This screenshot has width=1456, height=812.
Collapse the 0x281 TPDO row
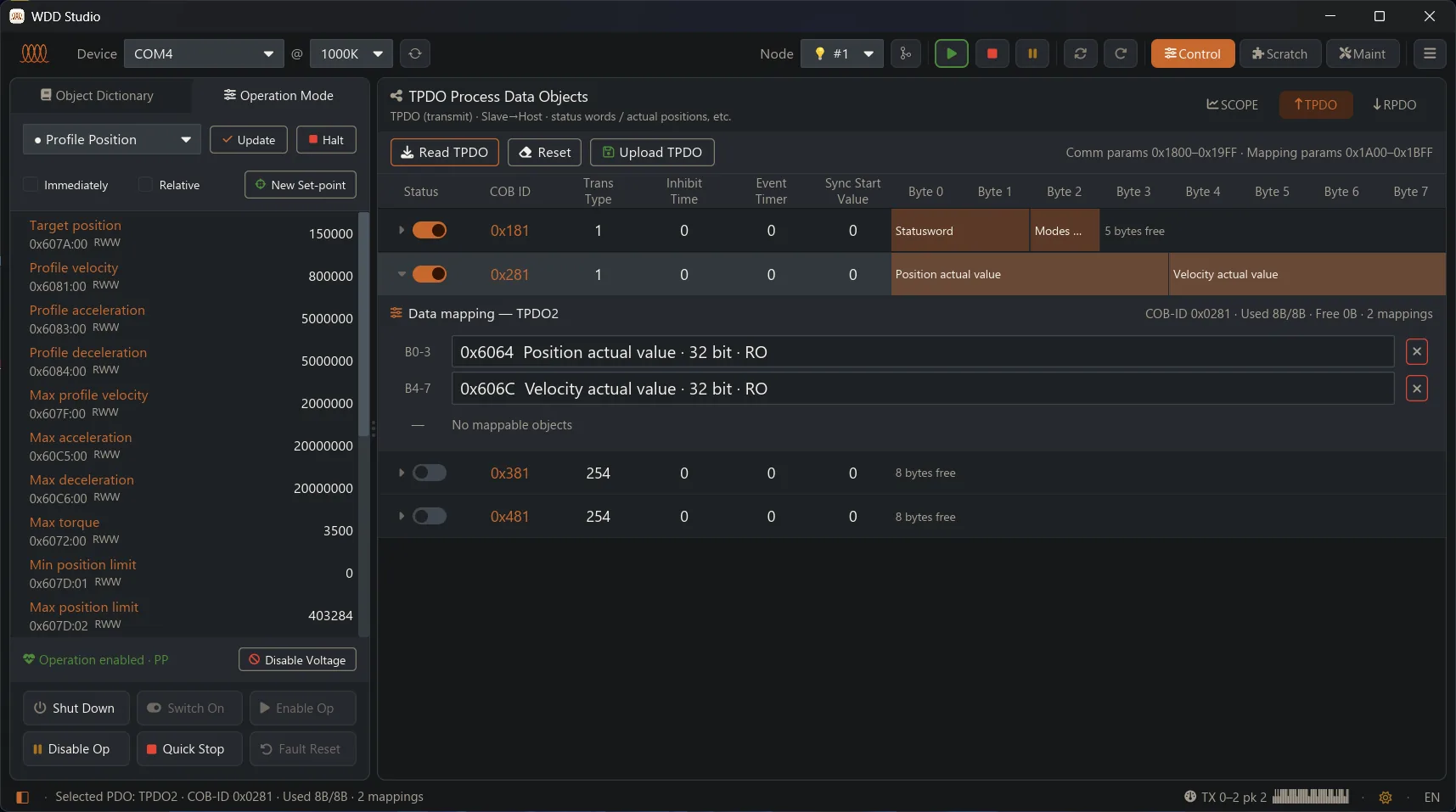[402, 274]
